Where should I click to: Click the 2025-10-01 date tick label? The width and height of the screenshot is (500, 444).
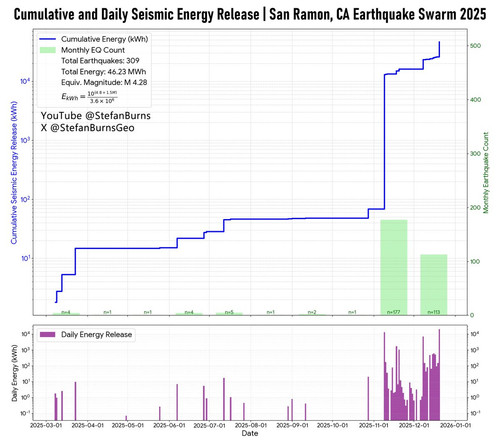(x=332, y=426)
